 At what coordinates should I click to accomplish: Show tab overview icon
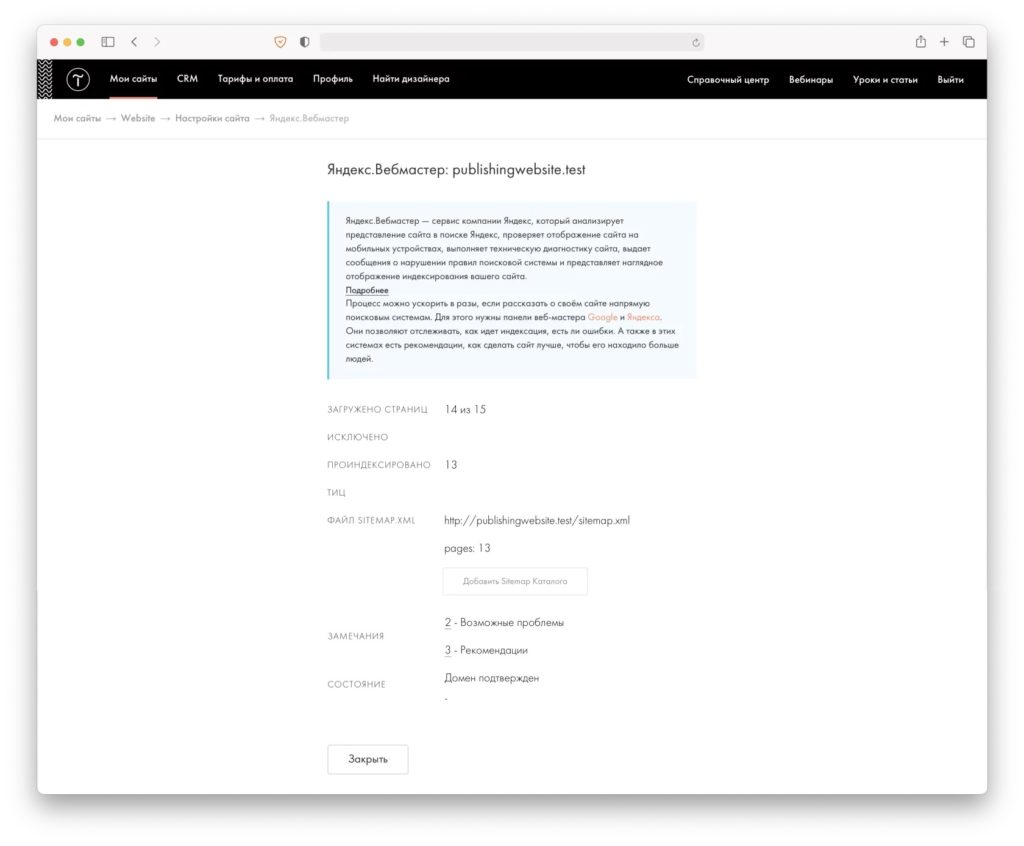(968, 42)
